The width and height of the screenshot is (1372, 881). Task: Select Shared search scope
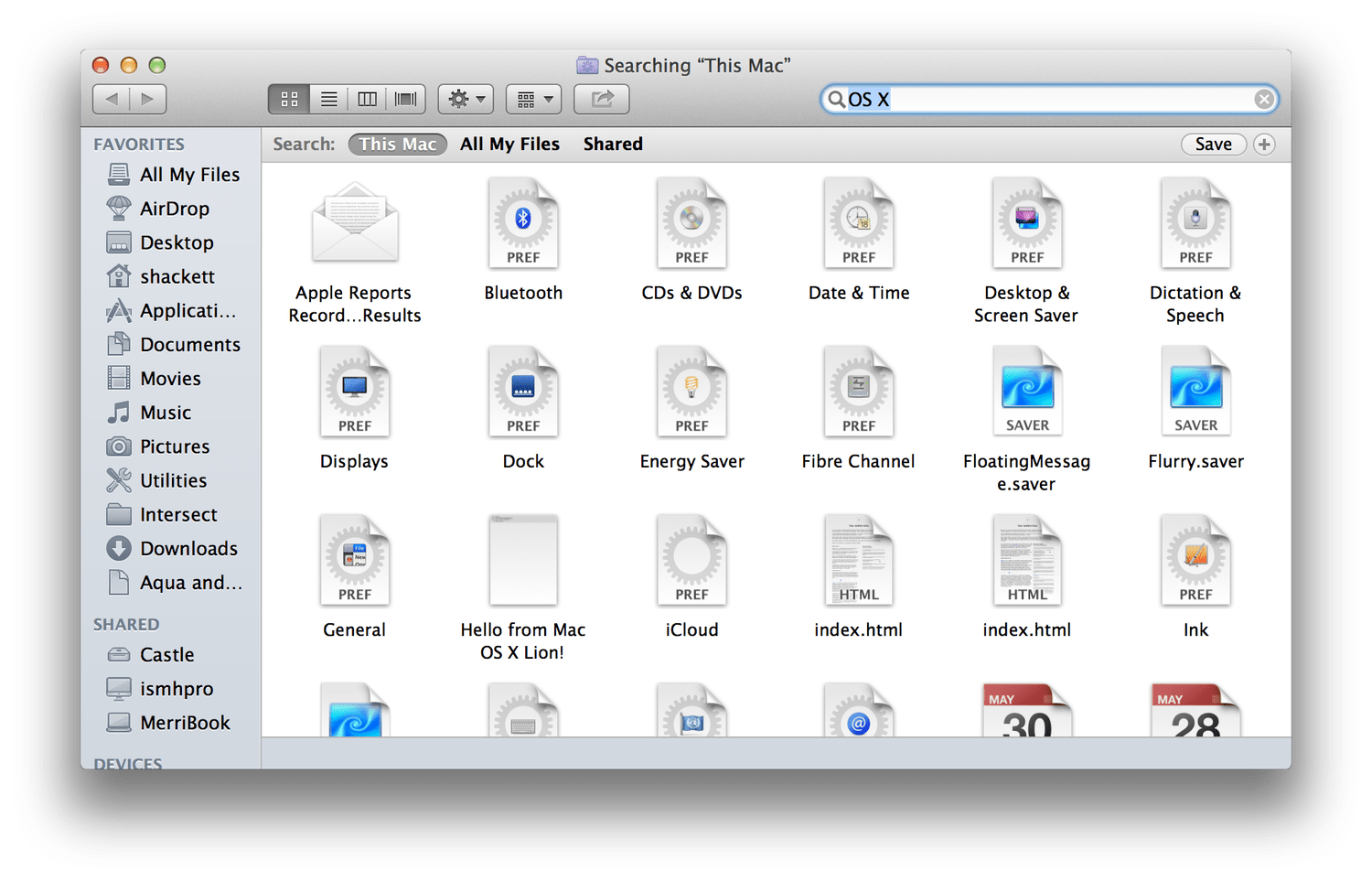tap(613, 144)
